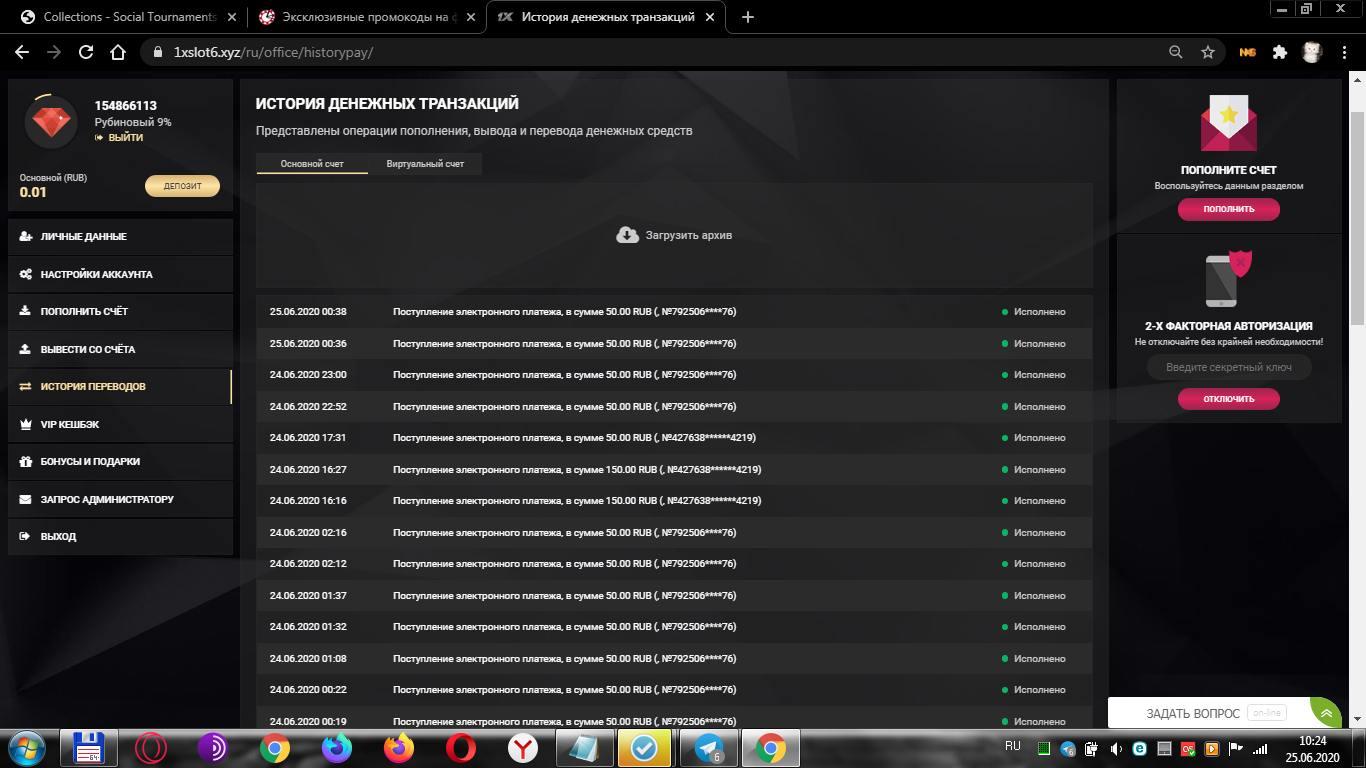Screen dimensions: 1366x768
Task: Open Личные данные in the sidebar
Action: pyautogui.click(x=121, y=237)
